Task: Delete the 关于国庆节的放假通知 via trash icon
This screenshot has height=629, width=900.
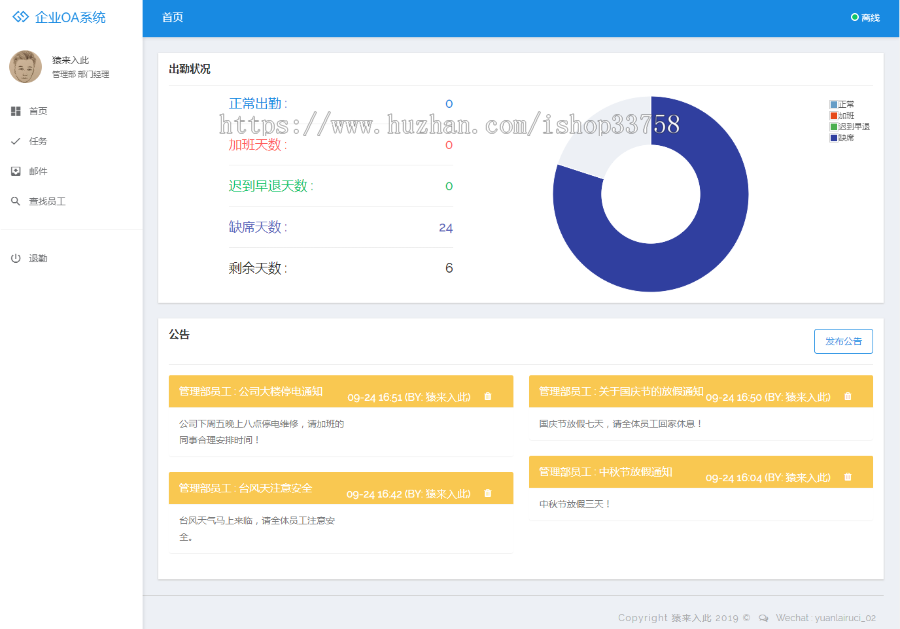Action: pyautogui.click(x=847, y=394)
